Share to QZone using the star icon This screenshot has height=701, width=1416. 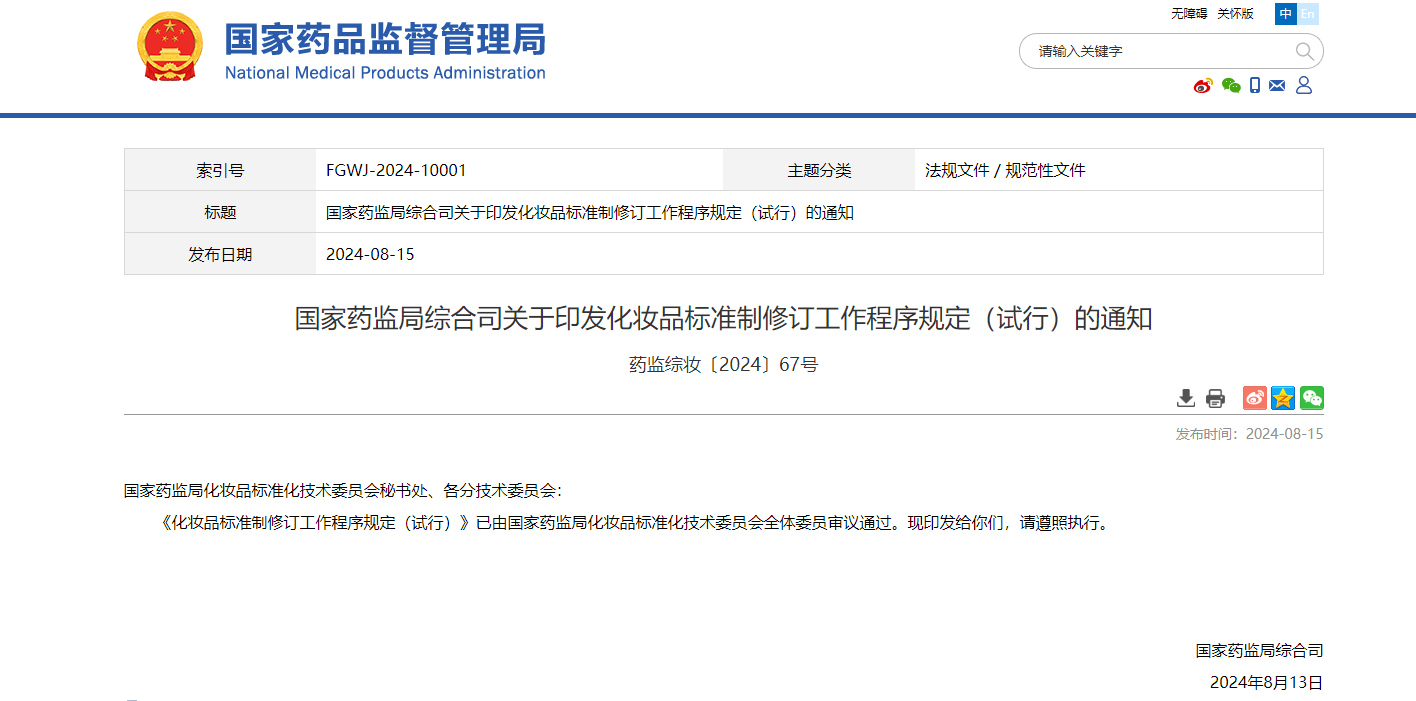click(x=1283, y=398)
